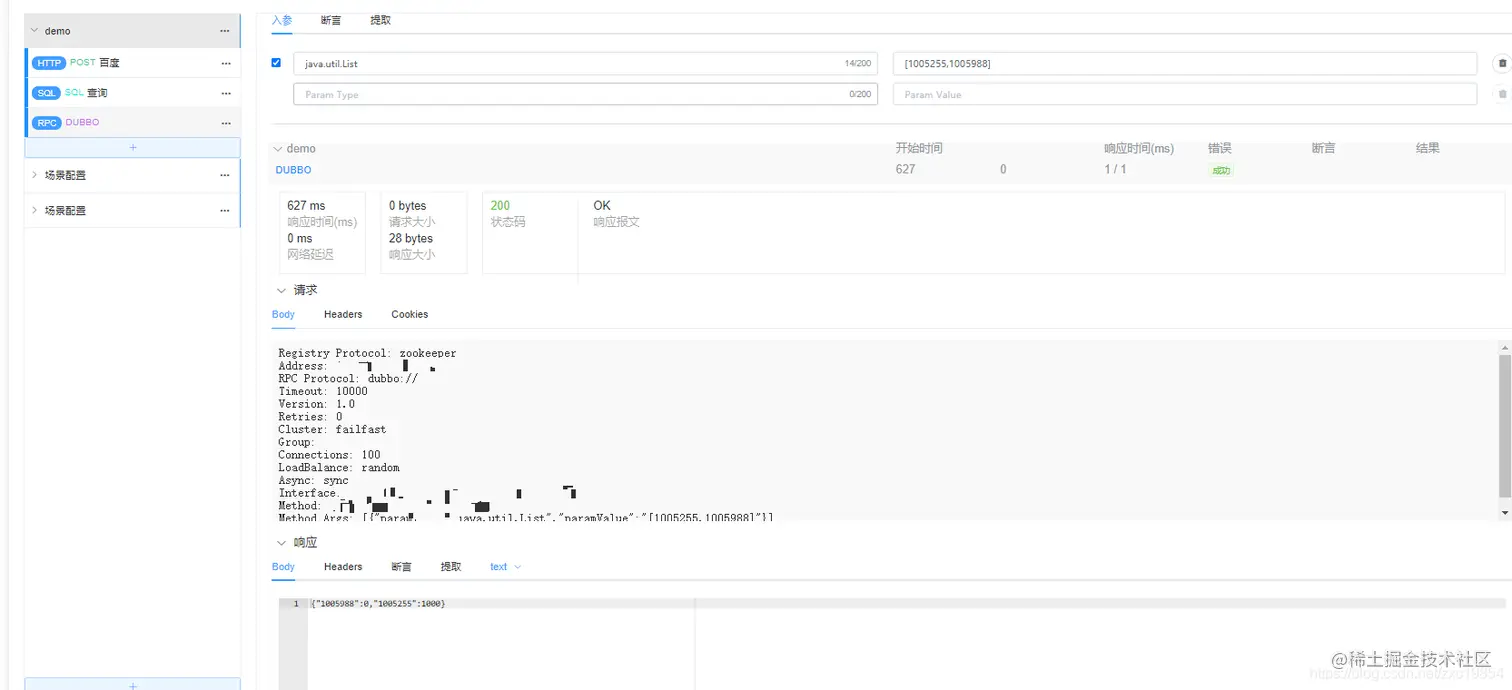
Task: Click the 错误 column header
Action: pyautogui.click(x=1220, y=148)
